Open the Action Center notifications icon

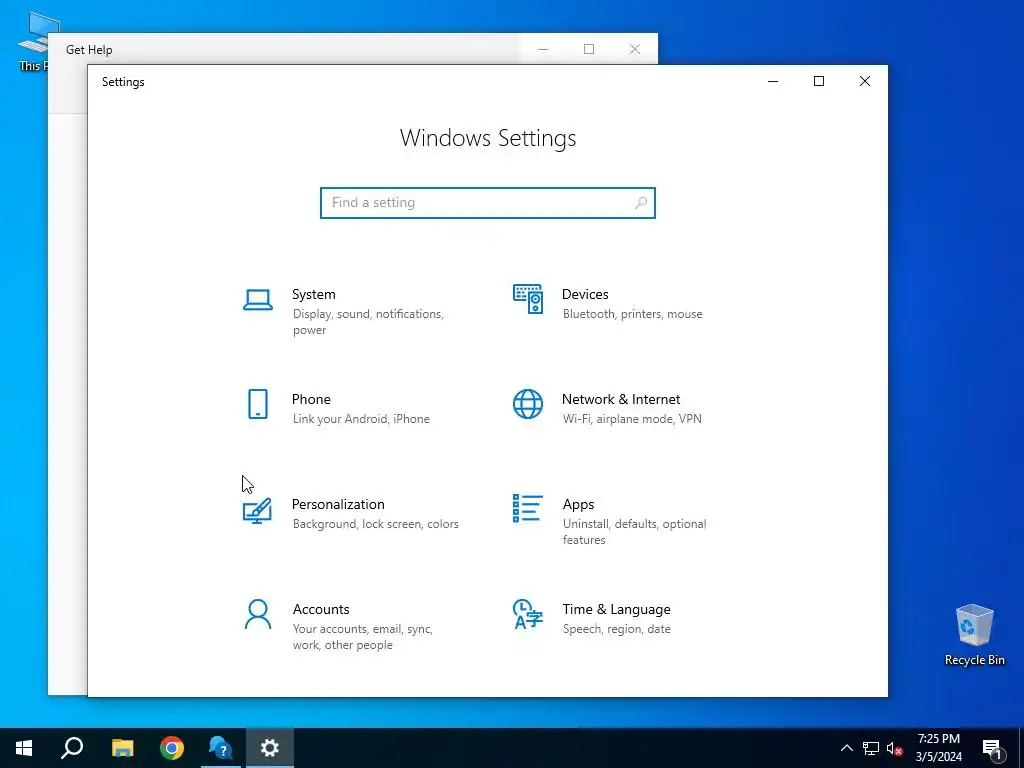click(x=993, y=748)
